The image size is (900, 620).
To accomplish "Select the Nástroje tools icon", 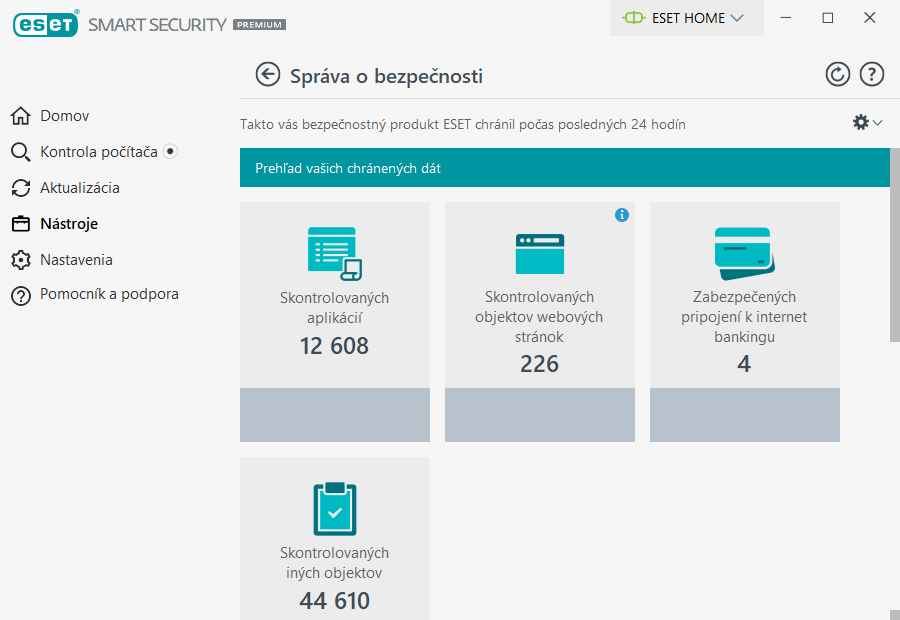I will [x=20, y=223].
